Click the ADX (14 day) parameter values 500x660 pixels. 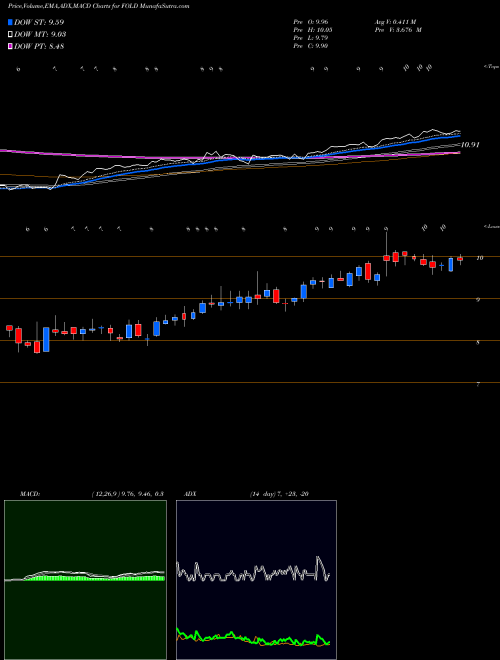pos(279,494)
